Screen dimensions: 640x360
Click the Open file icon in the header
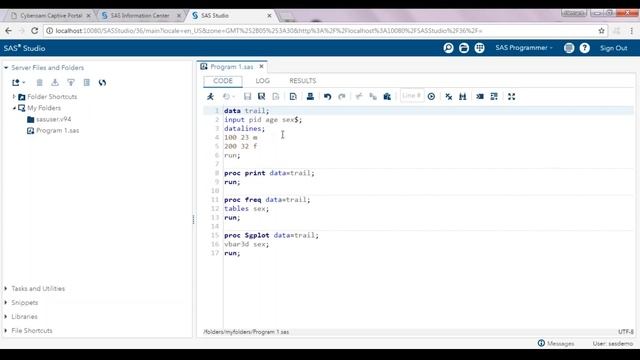[x=464, y=48]
